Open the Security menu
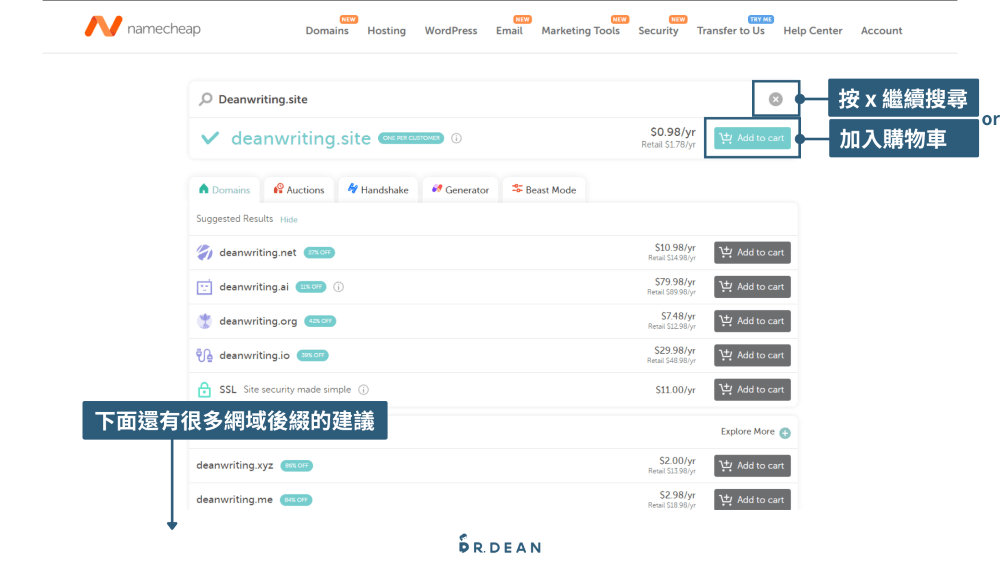Screen dimensions: 1000x573 pyautogui.click(x=658, y=31)
